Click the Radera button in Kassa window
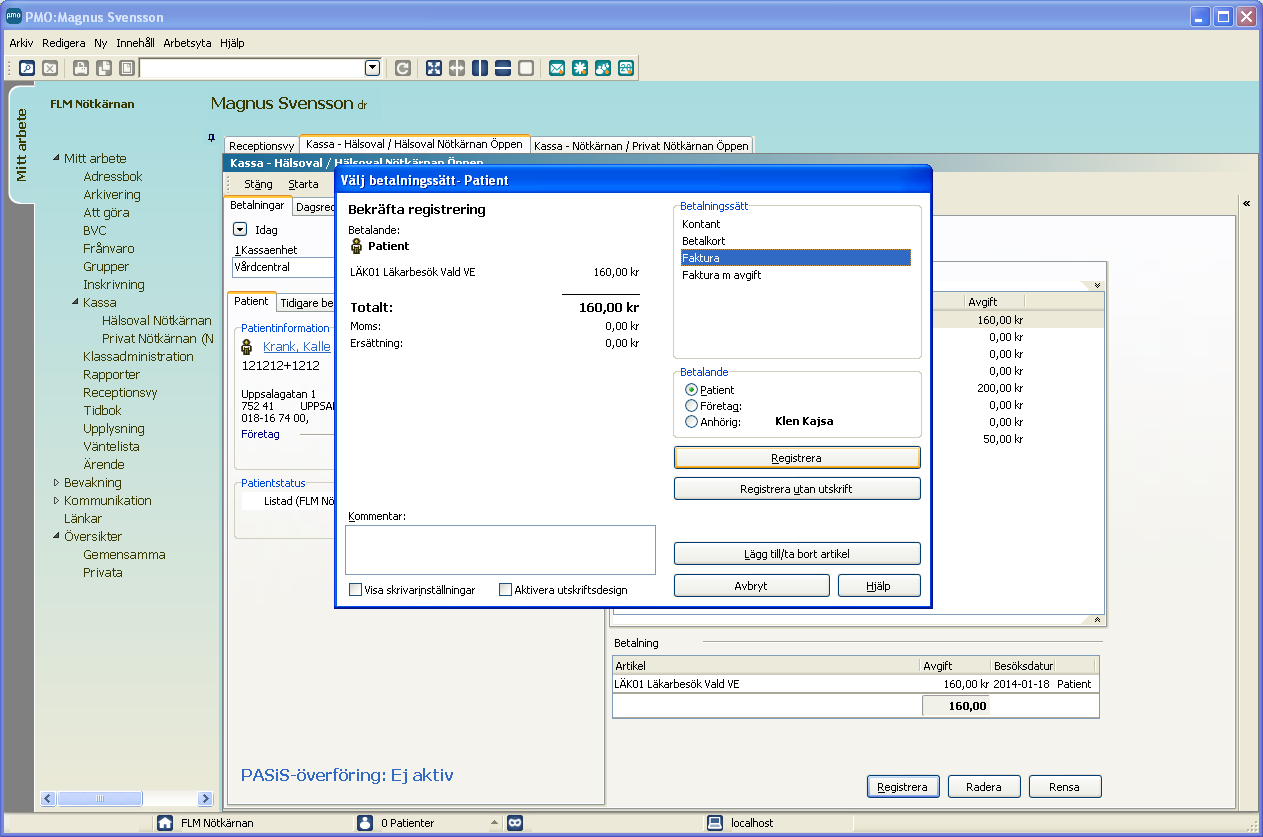1263x837 pixels. tap(984, 787)
